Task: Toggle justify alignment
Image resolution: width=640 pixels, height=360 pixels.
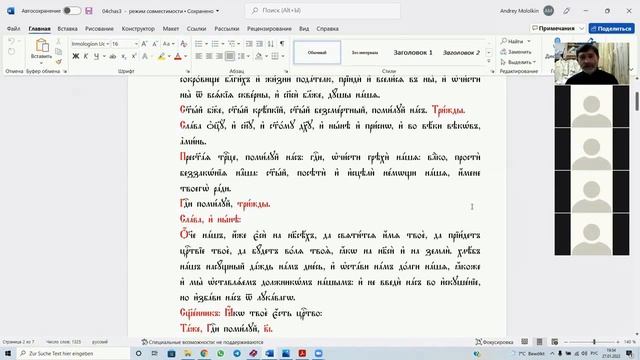Action: [230, 56]
